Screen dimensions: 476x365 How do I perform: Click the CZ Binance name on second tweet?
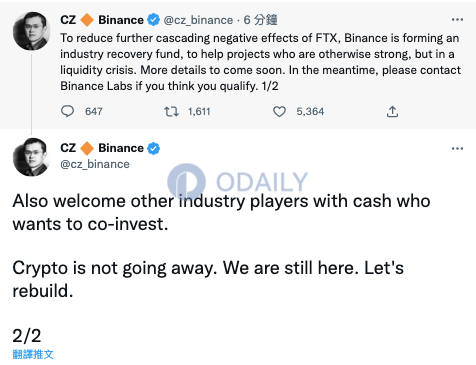pos(102,148)
